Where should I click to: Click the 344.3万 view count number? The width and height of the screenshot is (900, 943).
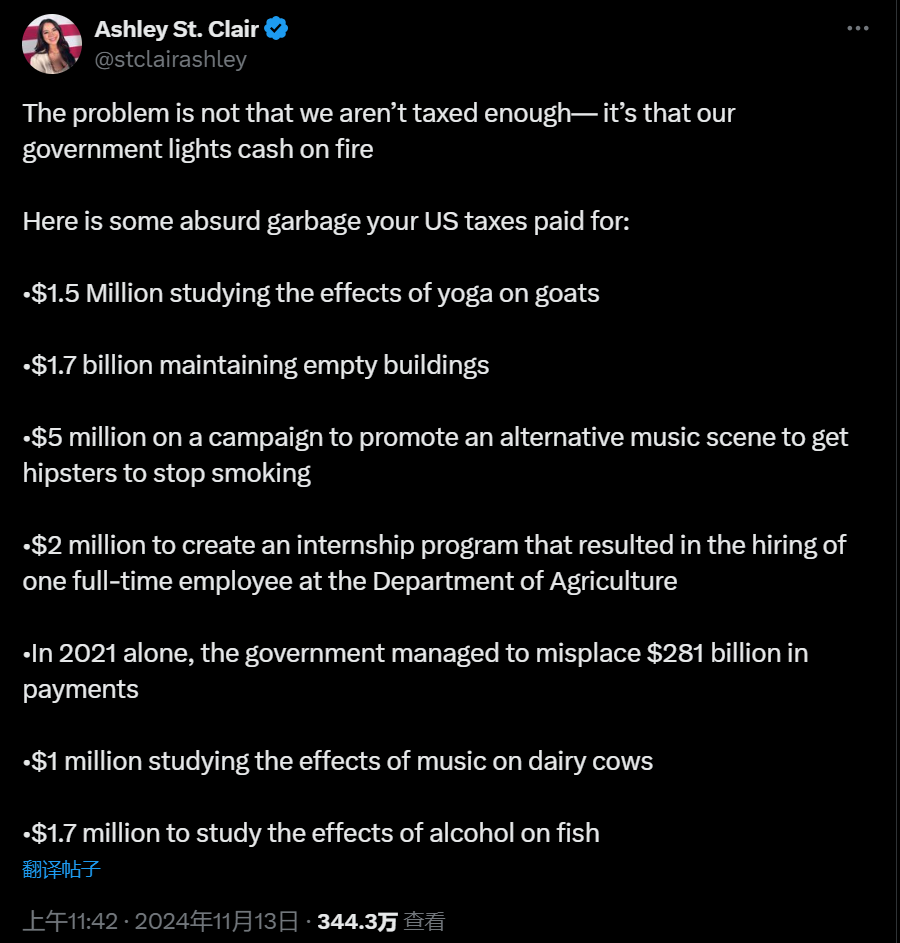point(357,921)
